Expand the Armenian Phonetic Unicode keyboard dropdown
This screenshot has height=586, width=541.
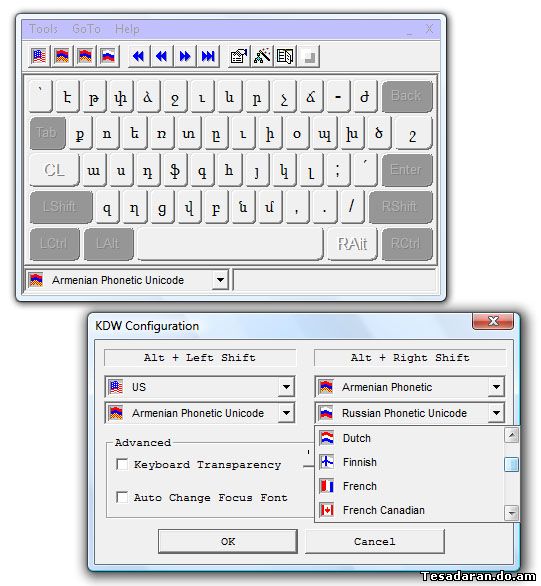220,280
